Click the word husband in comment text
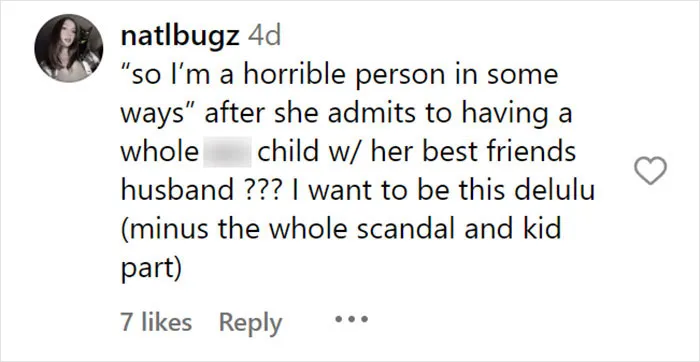Viewport: 700px width, 362px height. [177, 191]
